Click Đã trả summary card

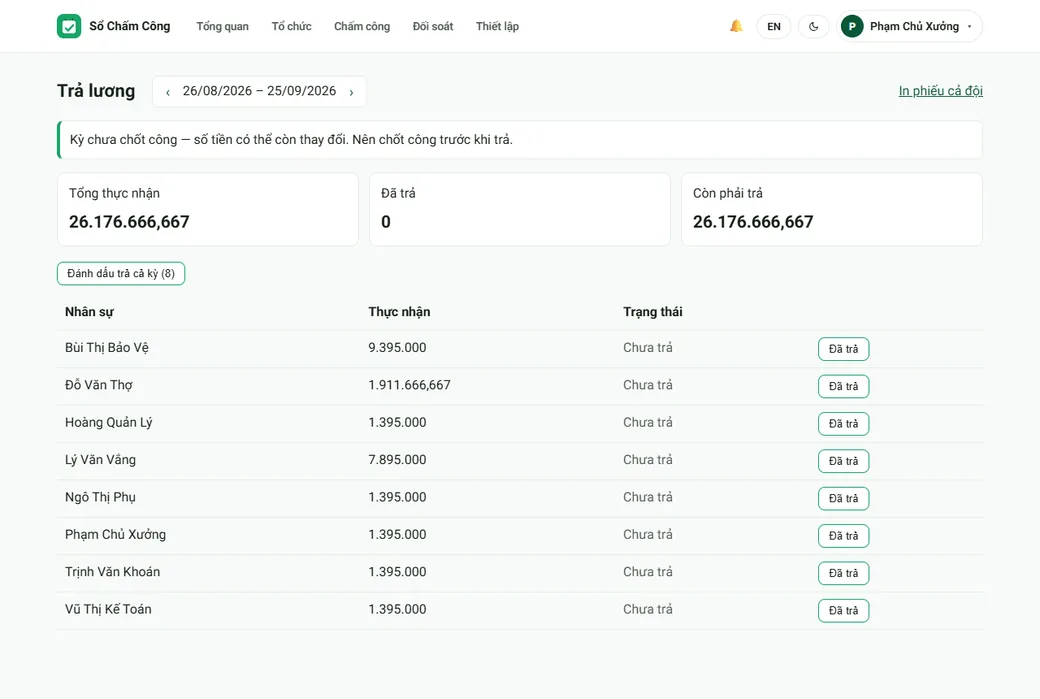[x=519, y=210]
